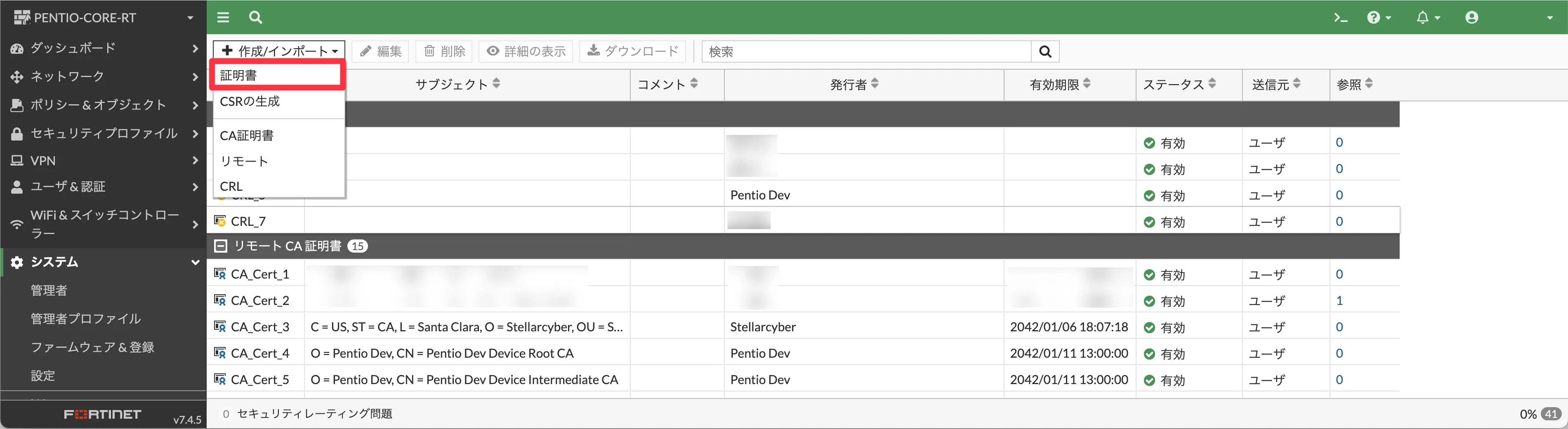Open the help question mark menu
Screen dimensions: 1568x429
click(x=1378, y=18)
